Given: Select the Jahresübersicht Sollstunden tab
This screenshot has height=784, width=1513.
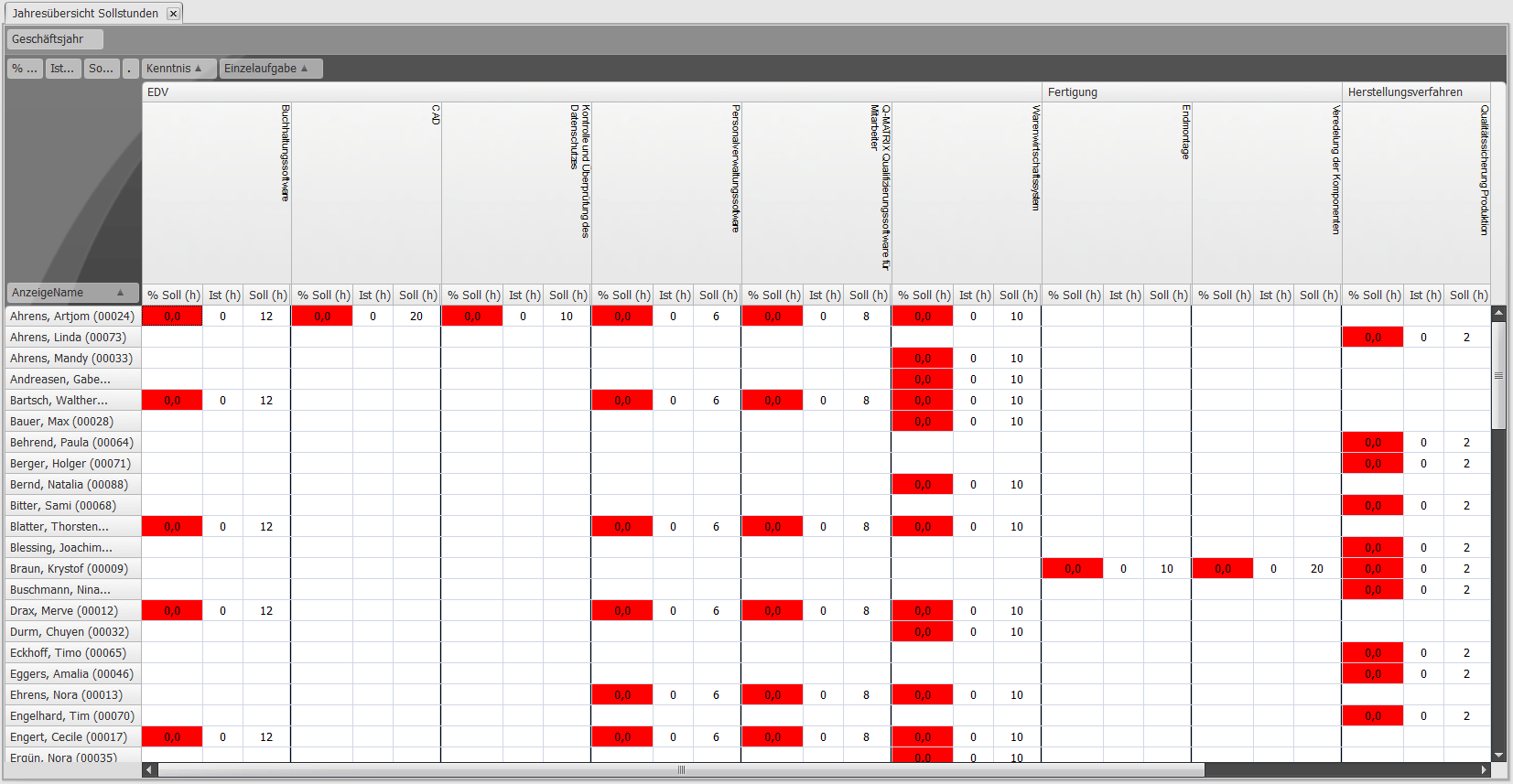Looking at the screenshot, I should (x=84, y=14).
